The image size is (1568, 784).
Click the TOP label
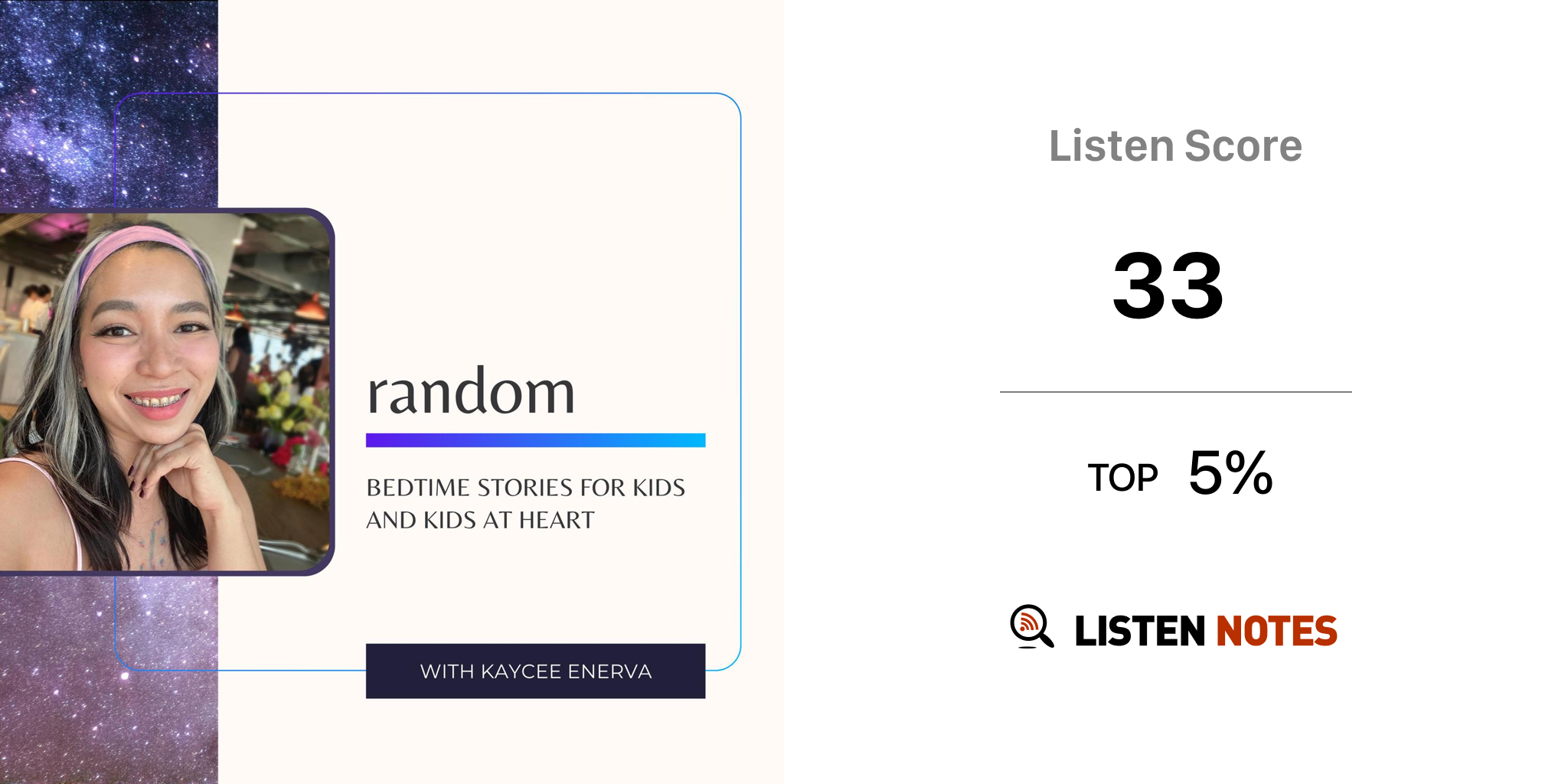[1122, 479]
